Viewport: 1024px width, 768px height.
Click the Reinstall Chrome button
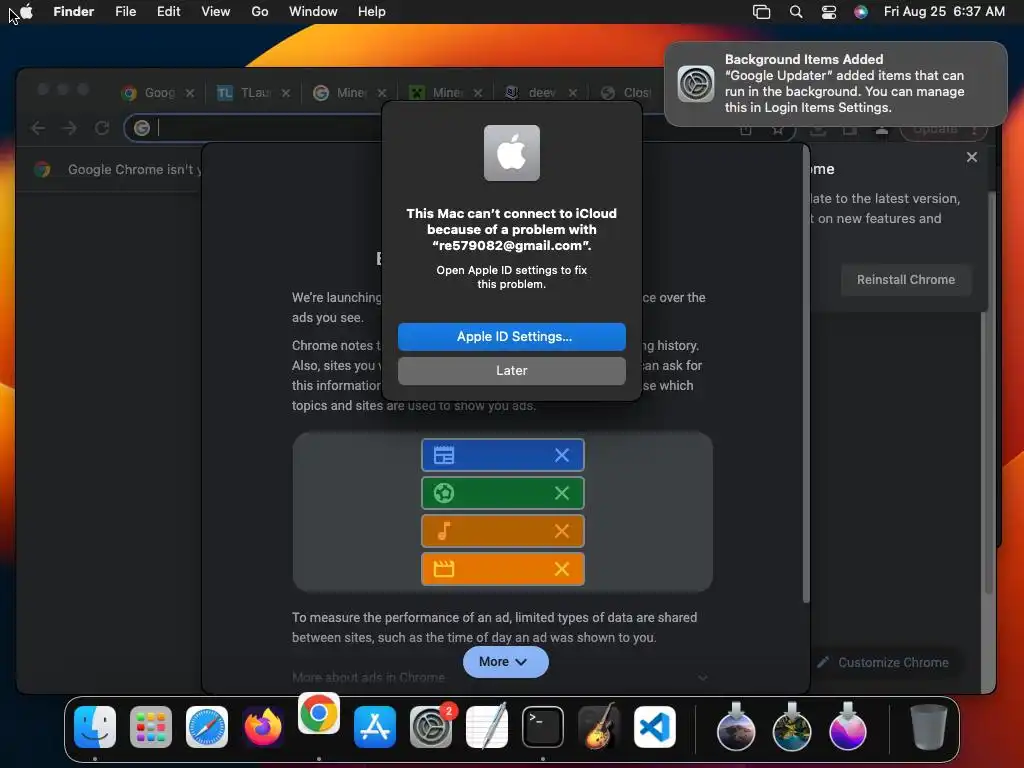(906, 280)
